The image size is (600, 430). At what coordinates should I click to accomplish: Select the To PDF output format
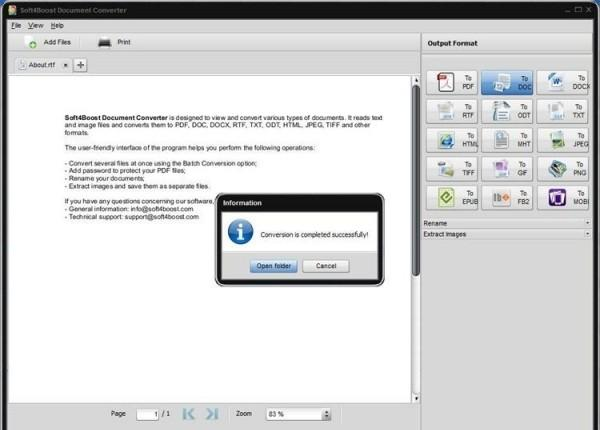point(452,82)
